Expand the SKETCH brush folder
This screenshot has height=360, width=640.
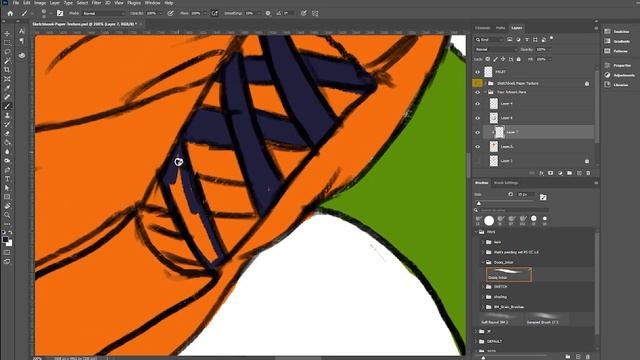click(483, 287)
